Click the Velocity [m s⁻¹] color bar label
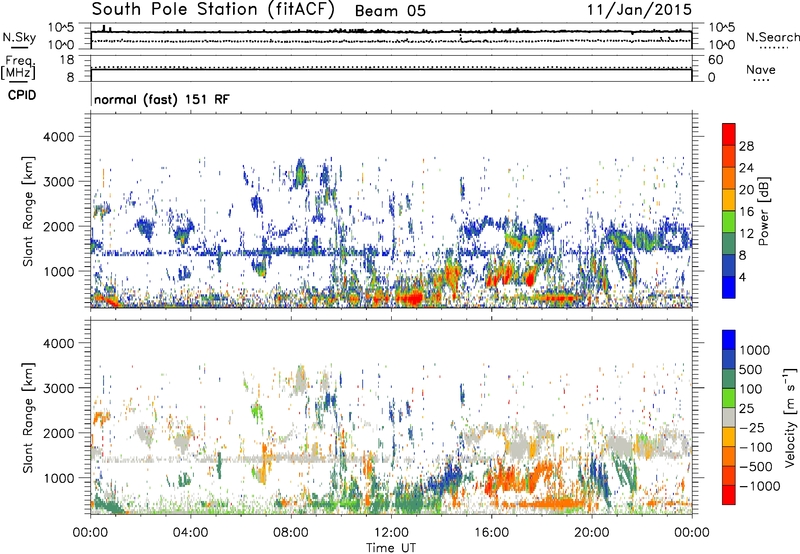The height and width of the screenshot is (554, 800). tap(790, 417)
